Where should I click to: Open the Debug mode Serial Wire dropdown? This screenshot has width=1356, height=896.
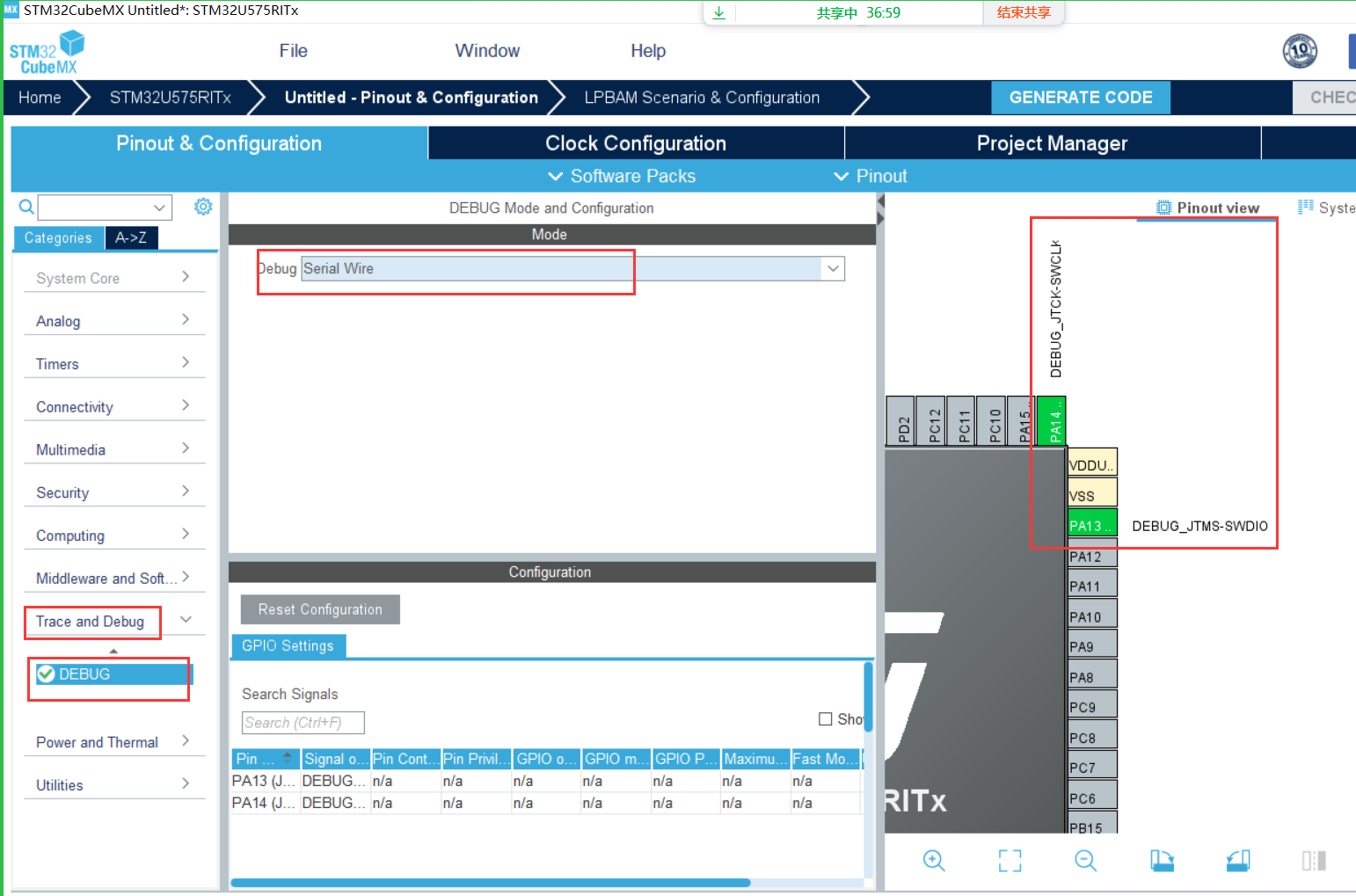tap(833, 269)
